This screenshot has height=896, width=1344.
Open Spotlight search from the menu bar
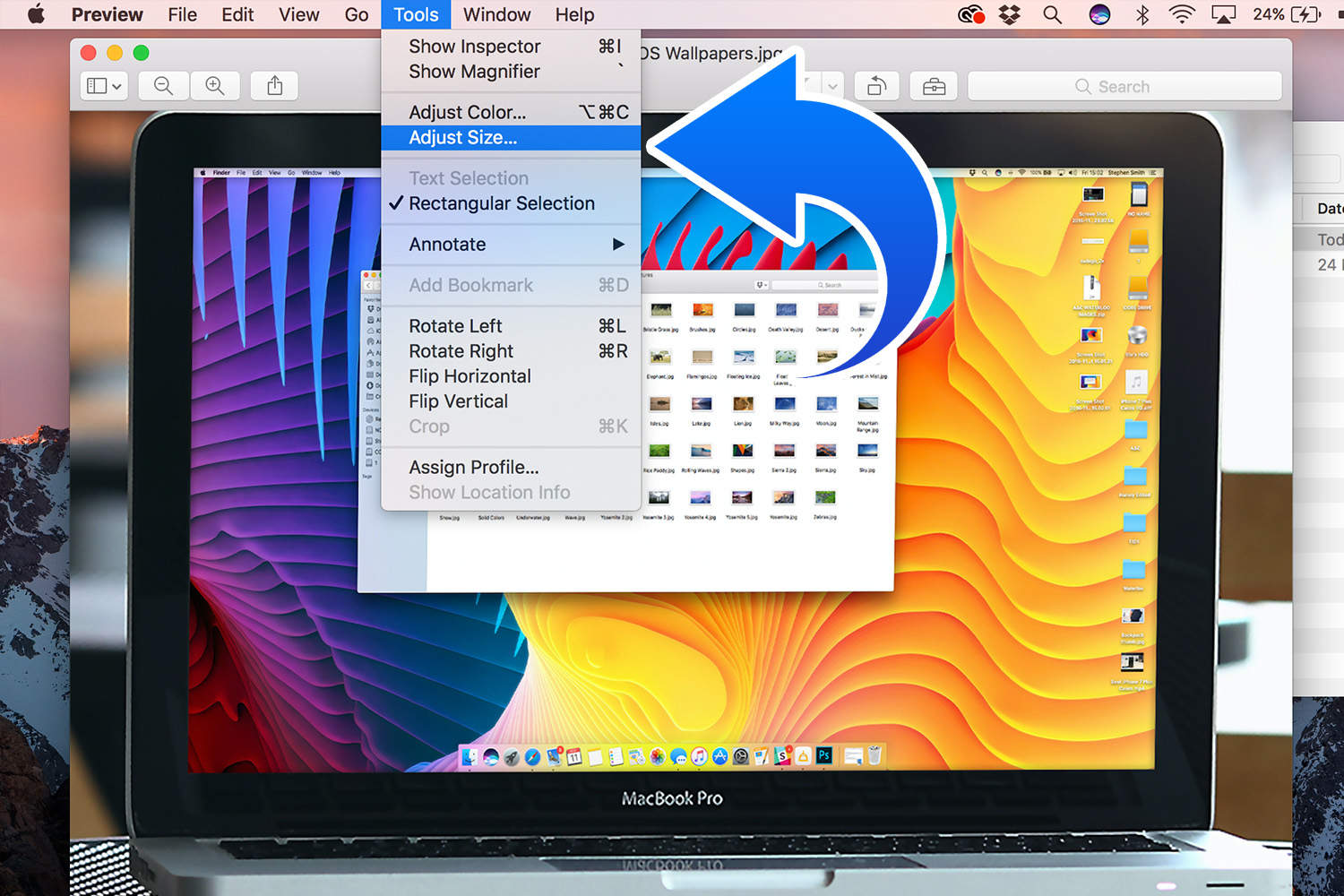[1051, 14]
